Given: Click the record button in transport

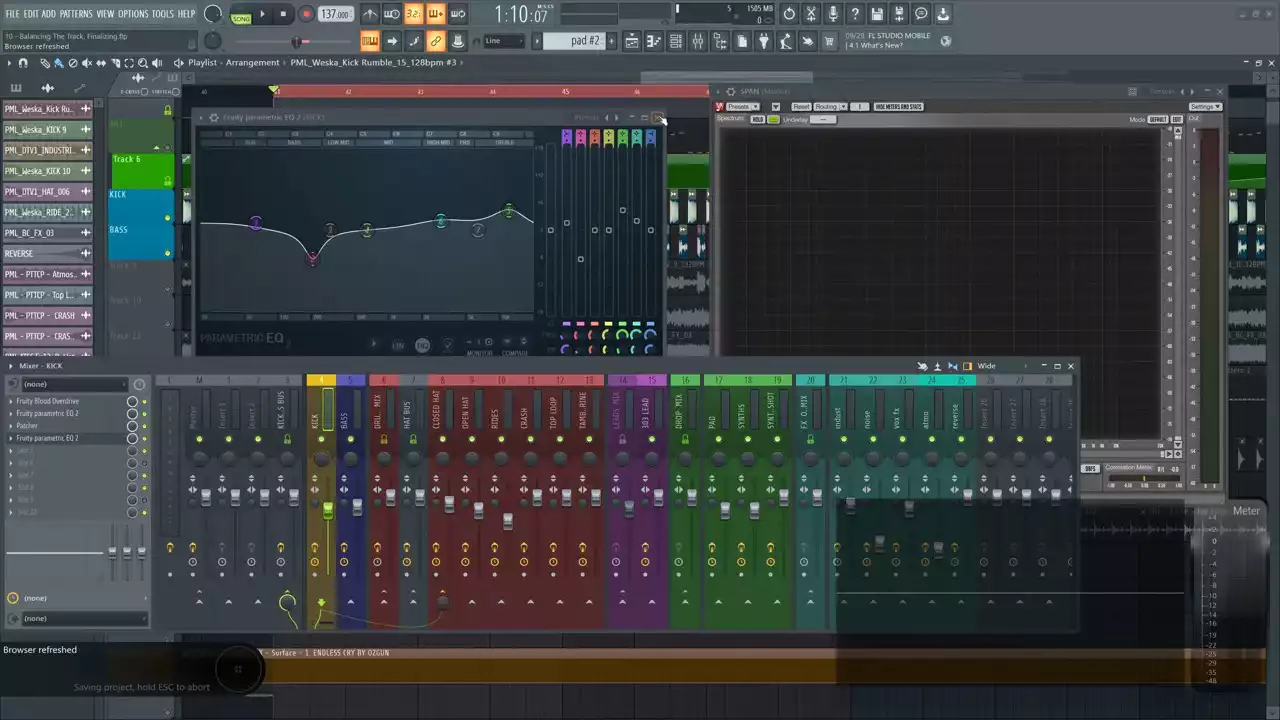Looking at the screenshot, I should (306, 14).
